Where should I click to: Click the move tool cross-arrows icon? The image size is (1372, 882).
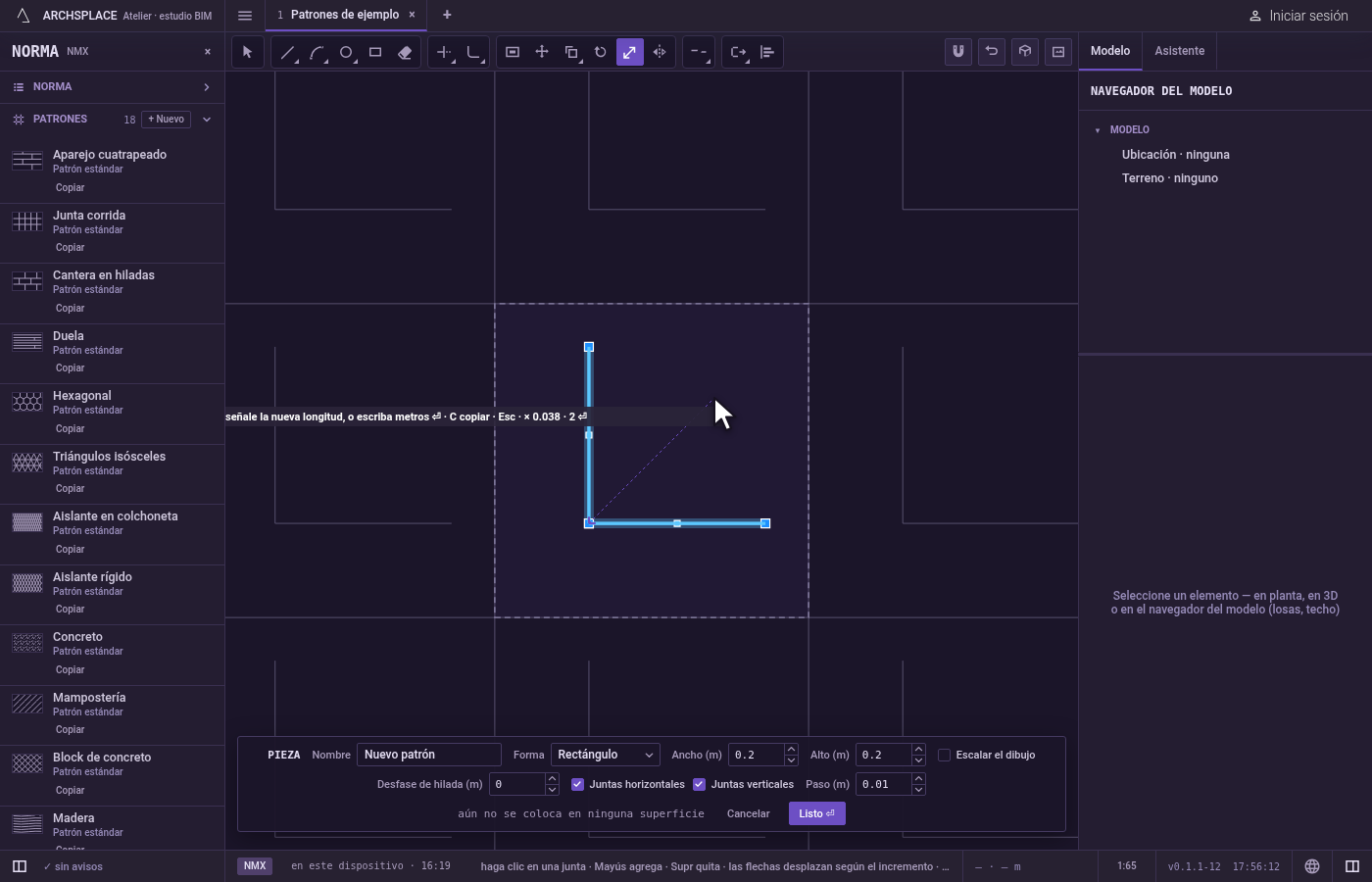point(542,52)
